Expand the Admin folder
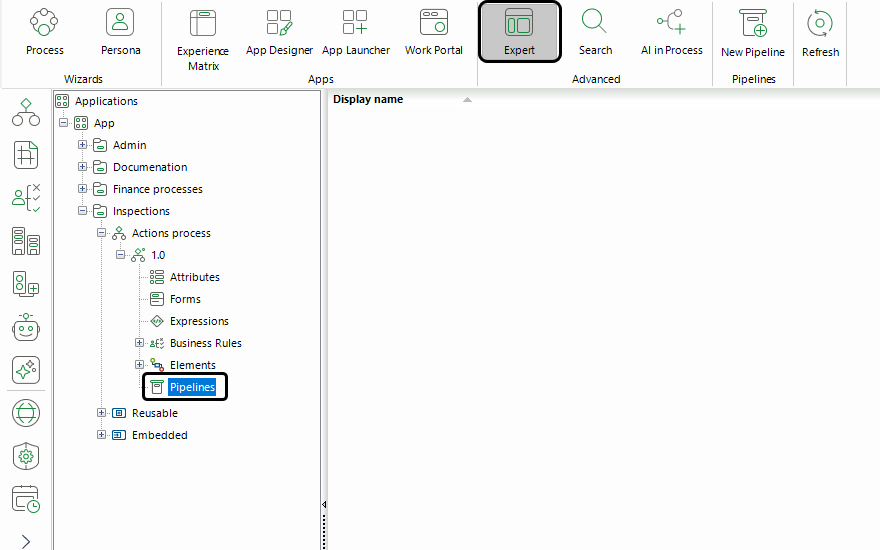880x550 pixels. coord(82,145)
